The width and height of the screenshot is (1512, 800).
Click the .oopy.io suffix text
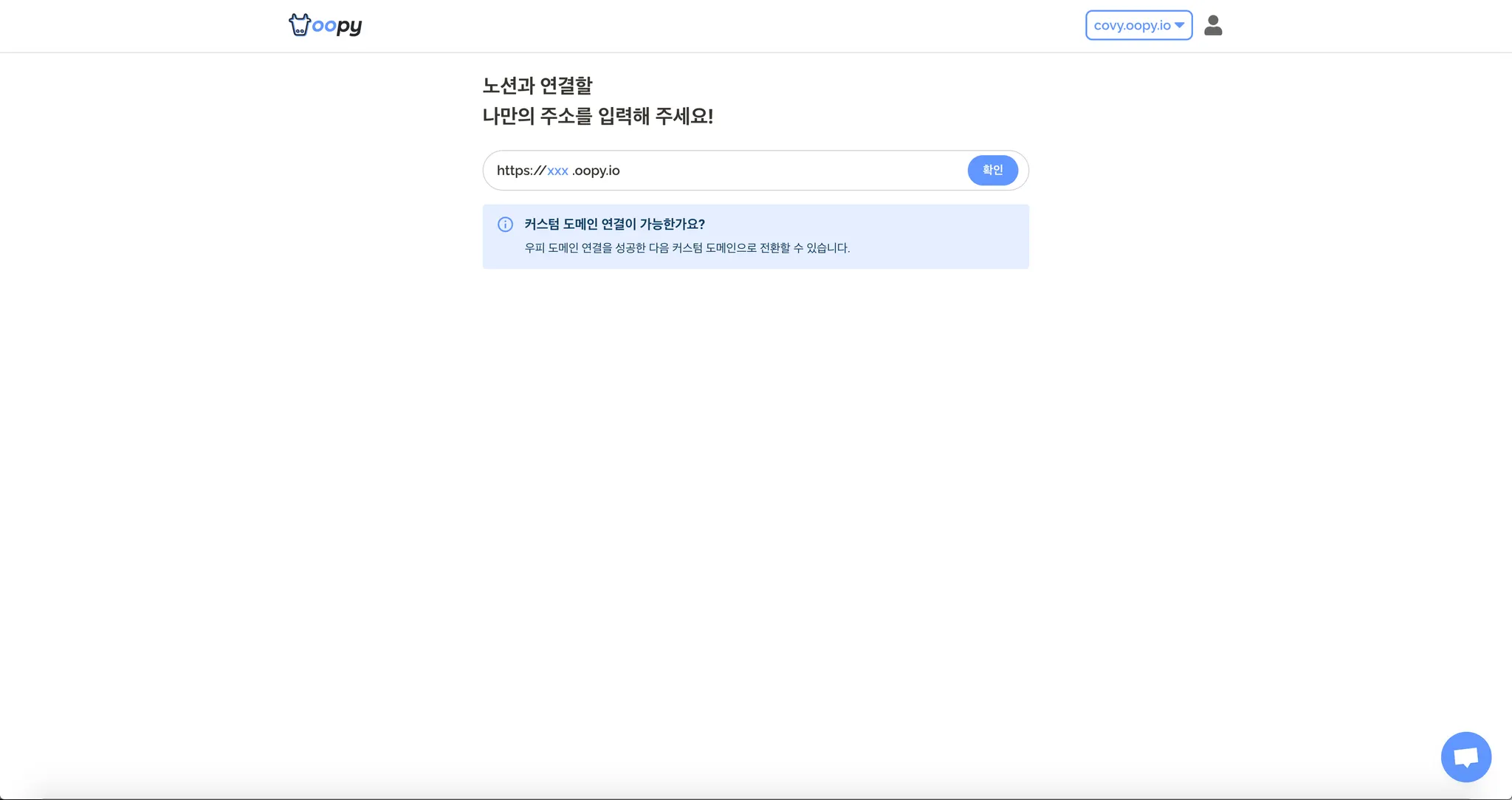click(597, 171)
